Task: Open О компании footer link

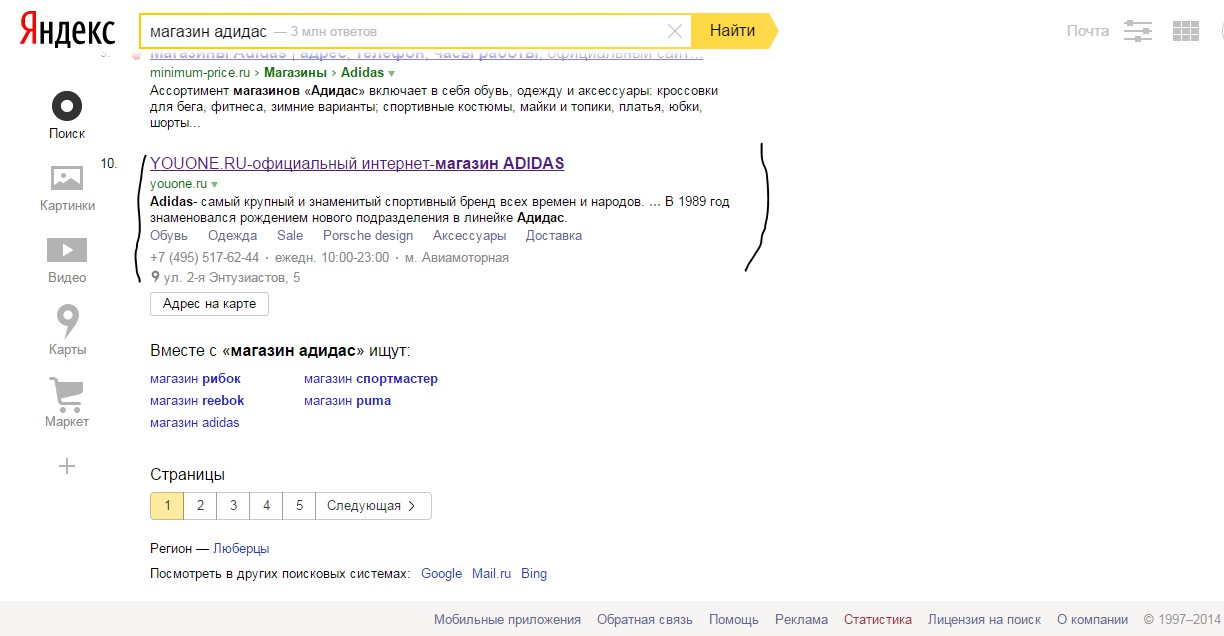Action: click(1092, 620)
